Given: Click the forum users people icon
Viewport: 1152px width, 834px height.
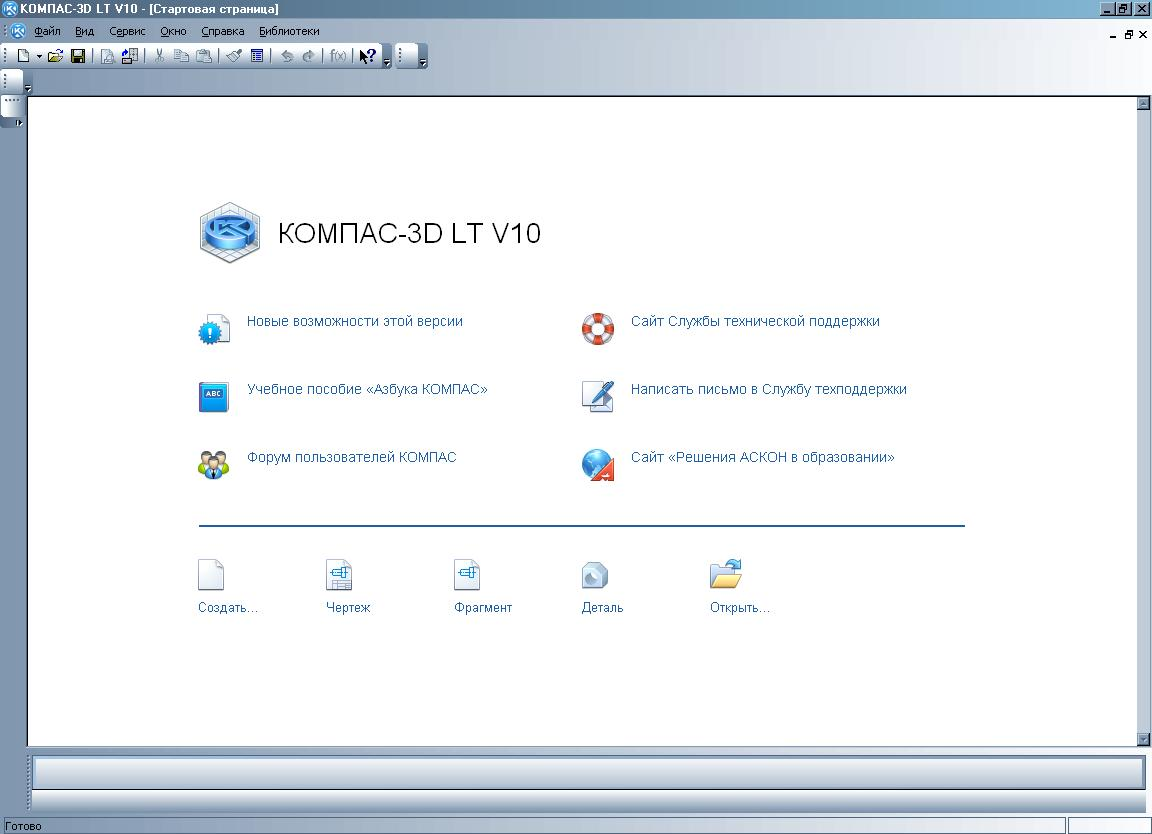Looking at the screenshot, I should tap(214, 464).
